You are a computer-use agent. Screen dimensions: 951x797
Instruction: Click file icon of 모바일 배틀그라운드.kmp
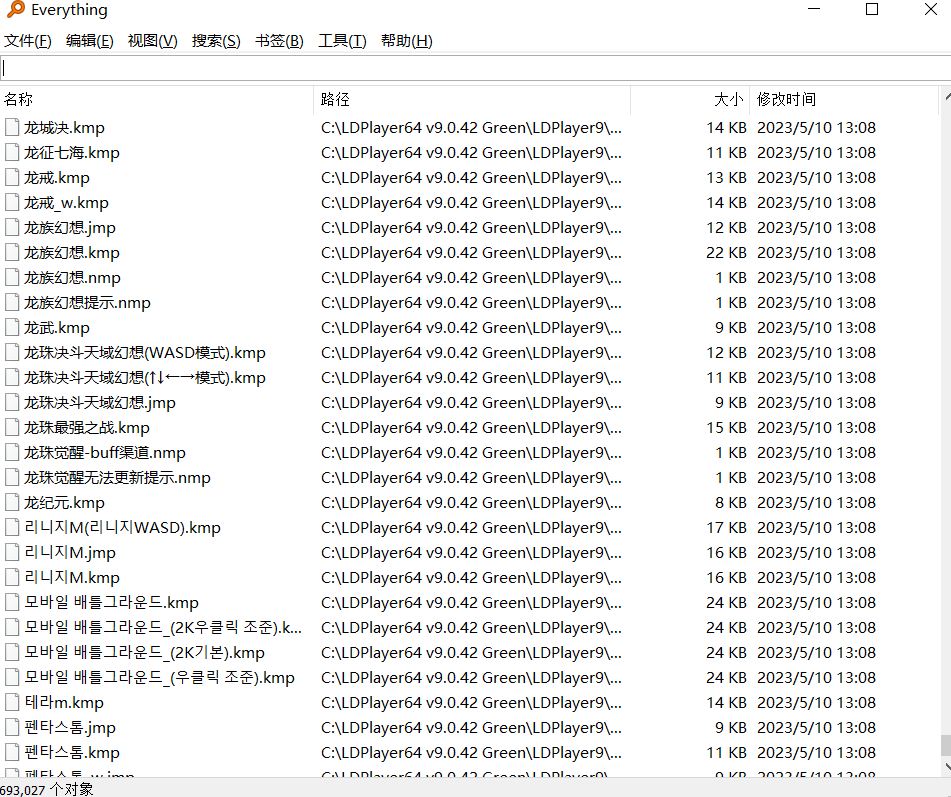pos(12,602)
